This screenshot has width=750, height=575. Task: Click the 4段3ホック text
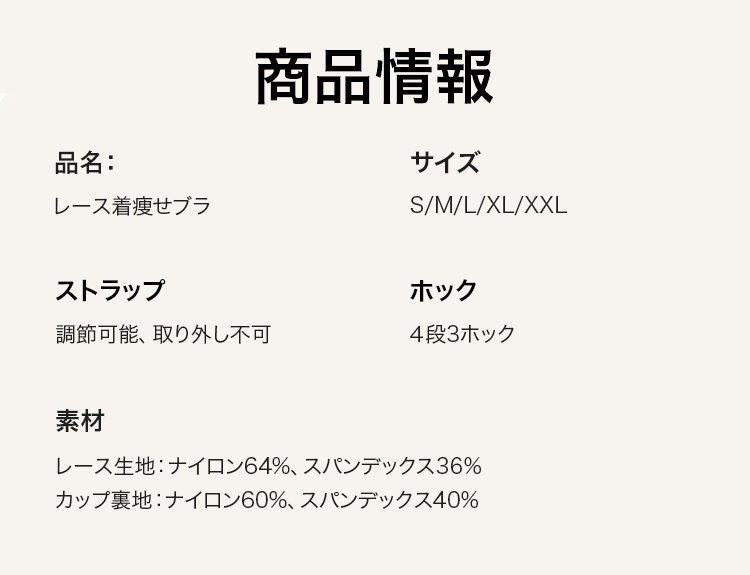click(x=462, y=334)
